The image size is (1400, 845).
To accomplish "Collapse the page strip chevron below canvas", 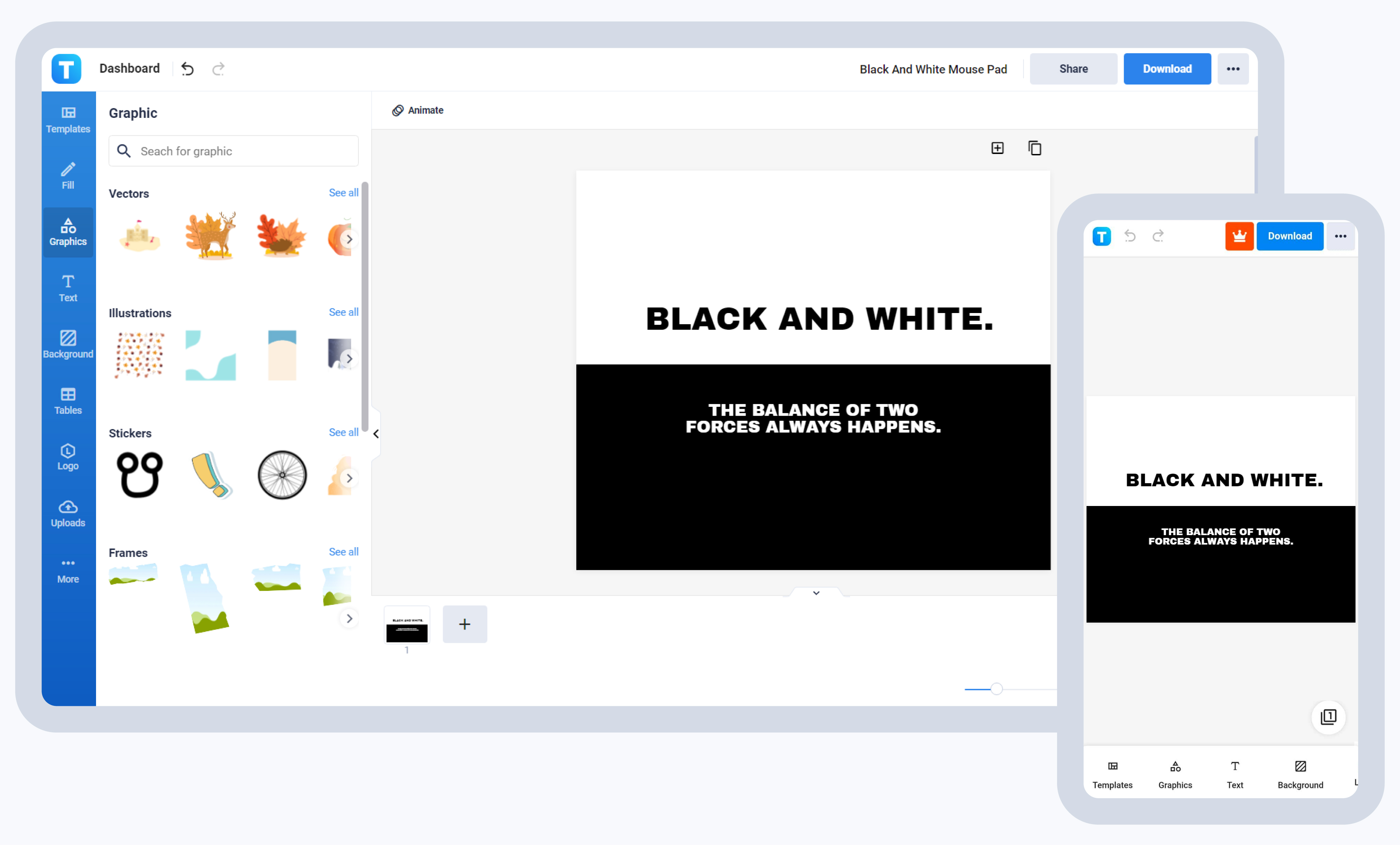I will pos(816,593).
